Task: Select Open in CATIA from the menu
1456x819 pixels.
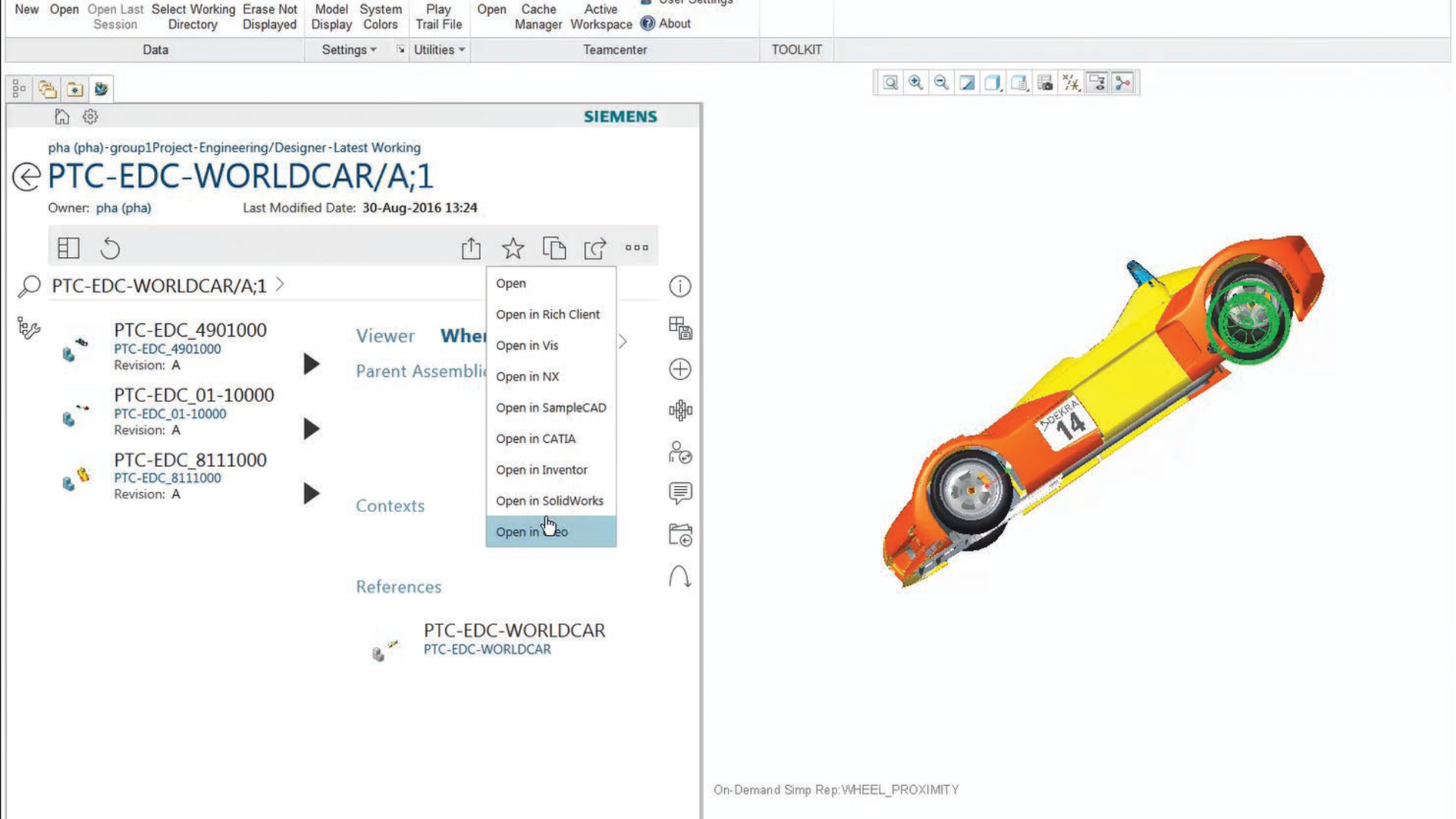Action: click(536, 438)
